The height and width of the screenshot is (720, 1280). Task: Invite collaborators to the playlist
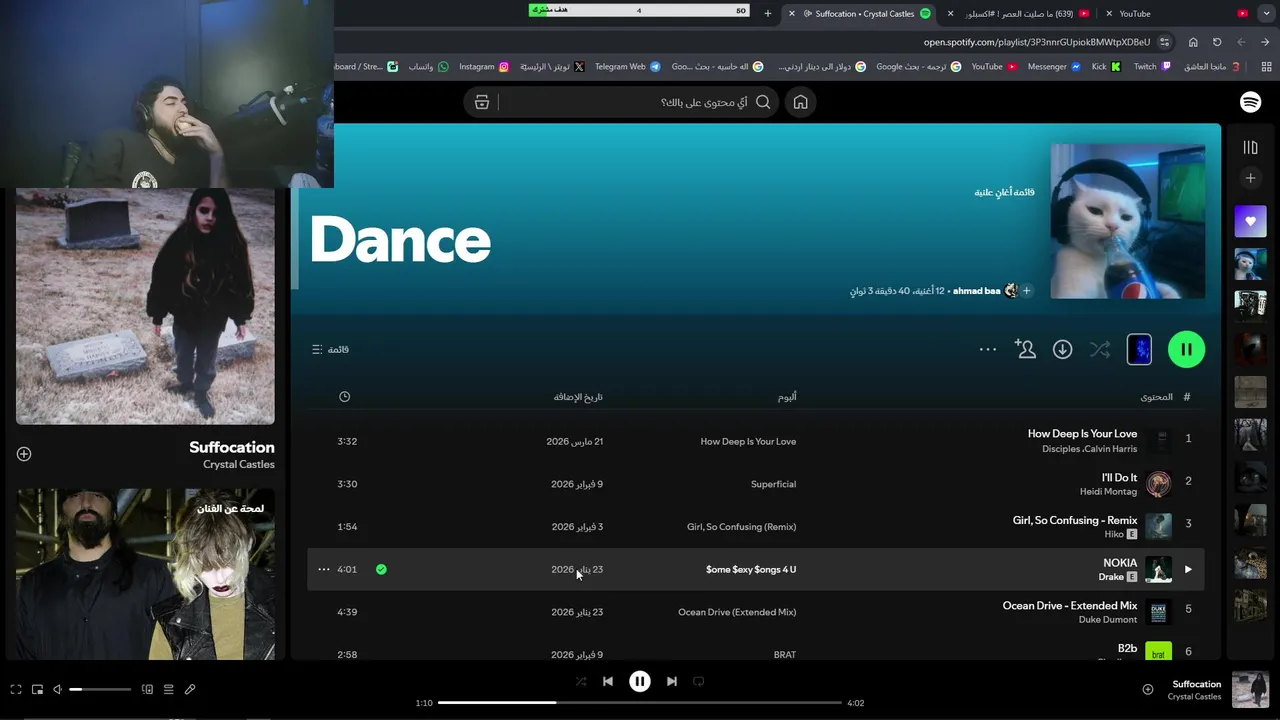tap(1025, 349)
